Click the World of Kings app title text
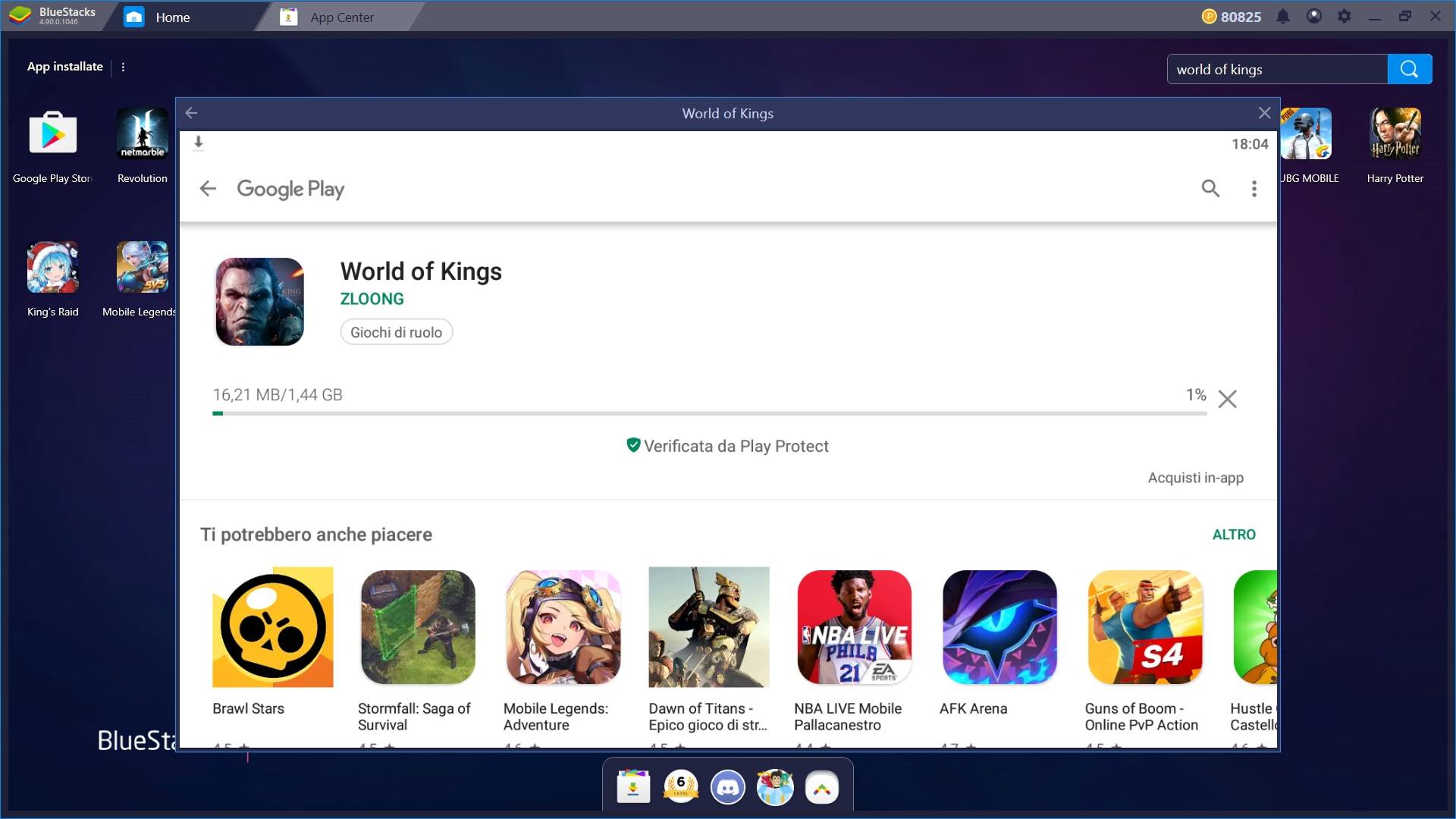1456x819 pixels. (421, 271)
